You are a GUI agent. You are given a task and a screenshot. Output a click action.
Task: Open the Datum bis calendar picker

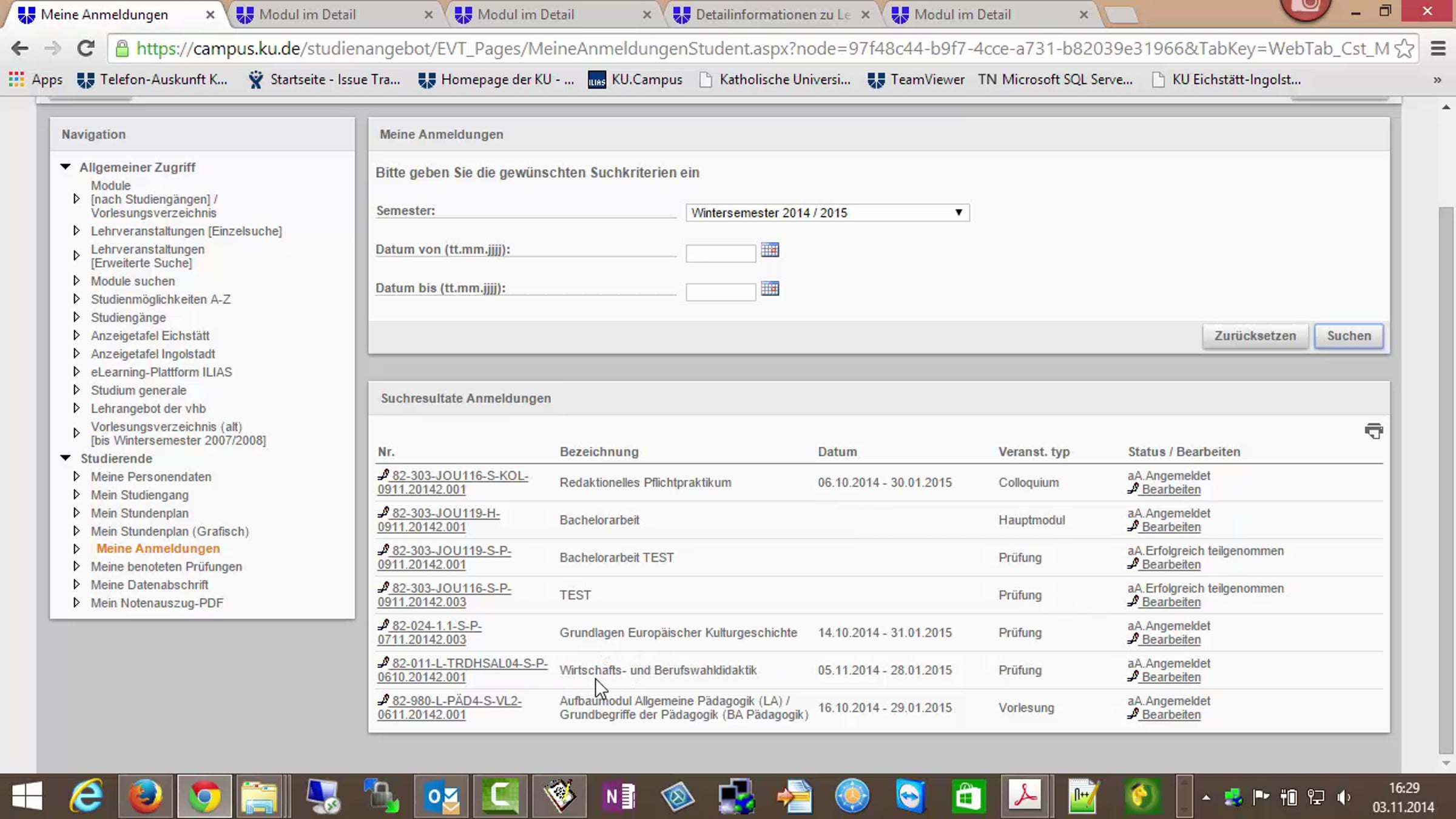click(770, 289)
